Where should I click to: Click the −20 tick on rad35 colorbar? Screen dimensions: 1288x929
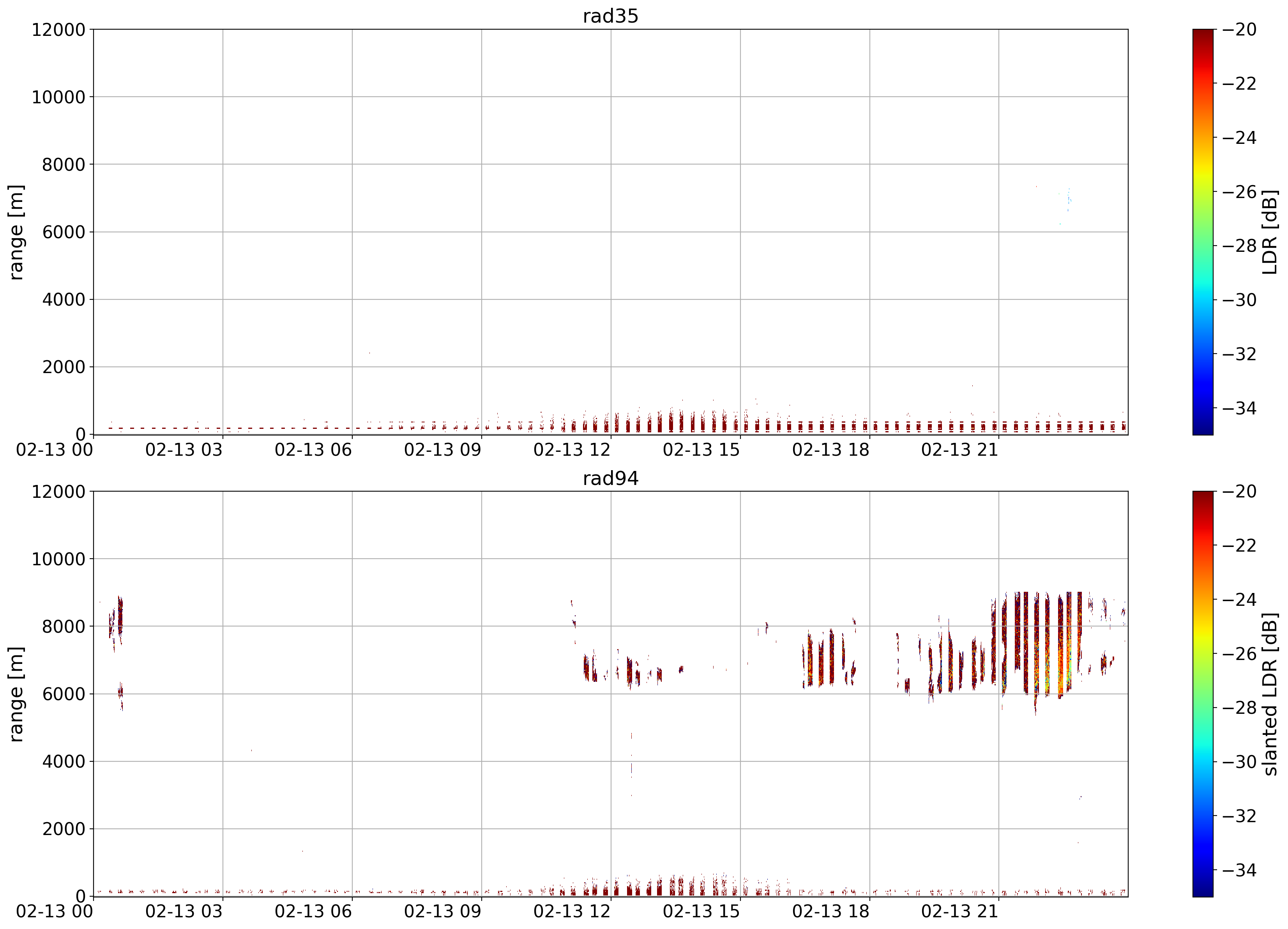[x=1239, y=30]
